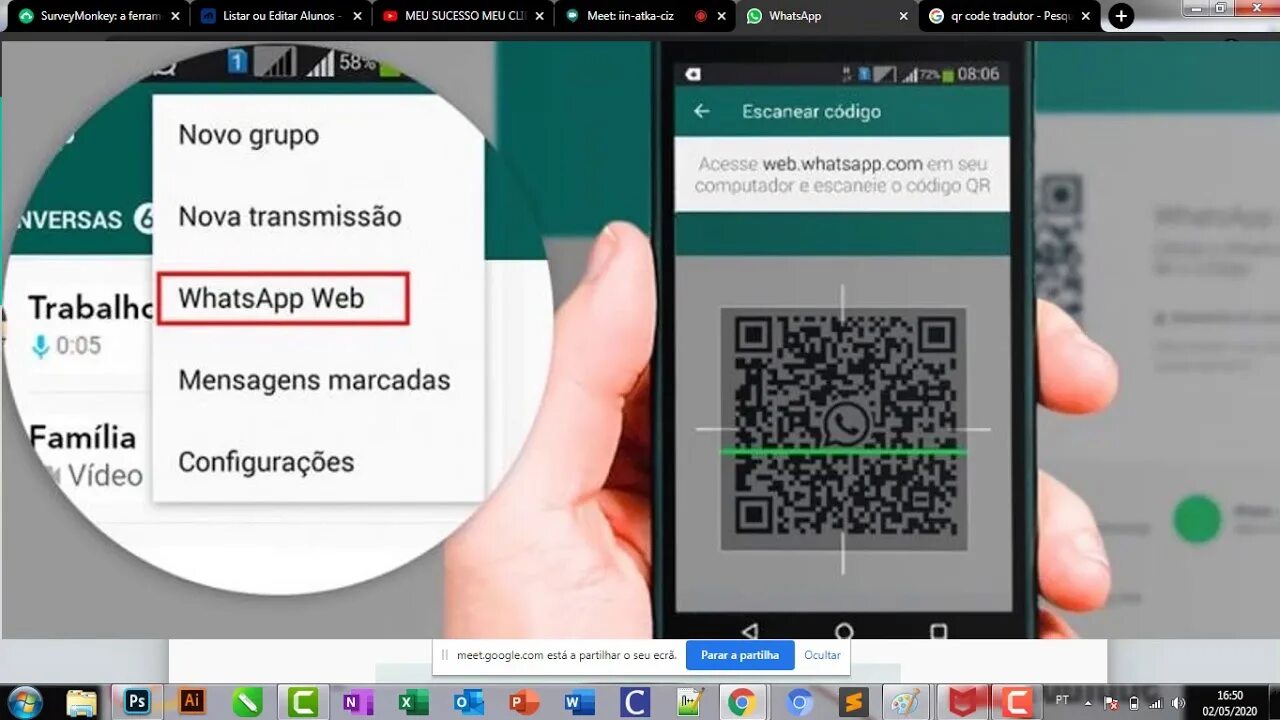Open 'Configurações' in the phone menu
Image resolution: width=1280 pixels, height=720 pixels.
point(266,462)
